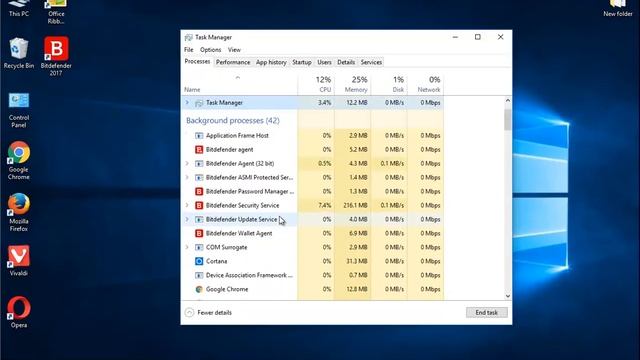The image size is (640, 360).
Task: Click the End task button
Action: (x=487, y=313)
